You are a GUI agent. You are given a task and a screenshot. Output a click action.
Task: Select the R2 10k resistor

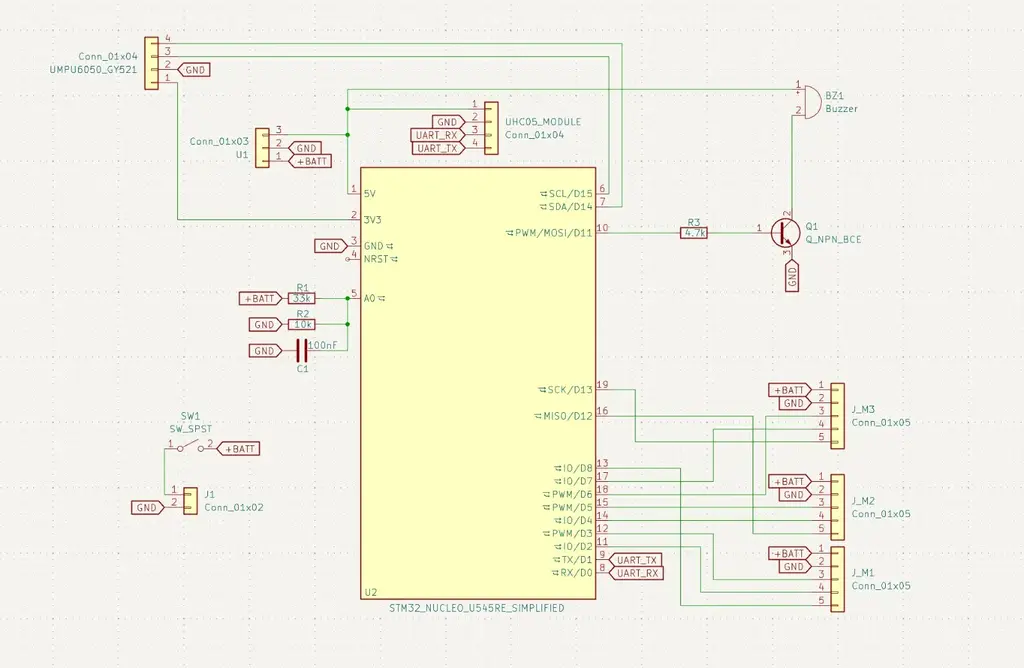pyautogui.click(x=302, y=325)
